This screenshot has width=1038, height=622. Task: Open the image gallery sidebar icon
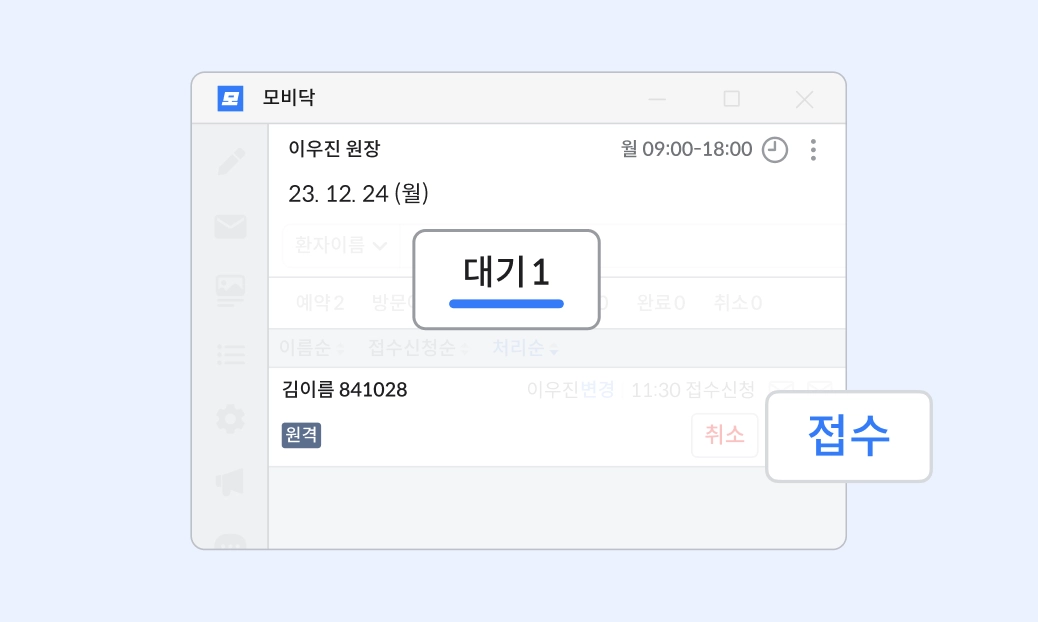coord(231,290)
